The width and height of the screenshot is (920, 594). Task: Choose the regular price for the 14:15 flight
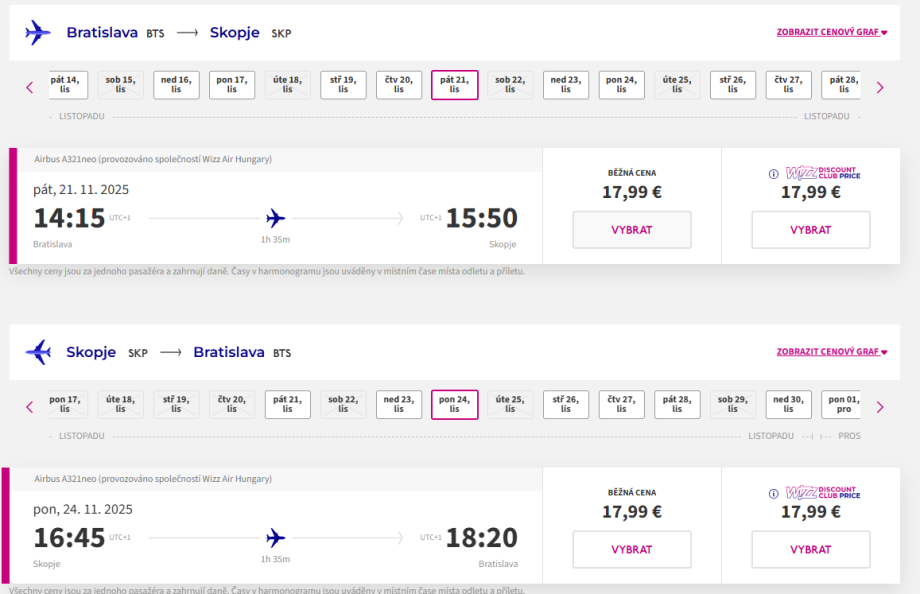pos(631,230)
